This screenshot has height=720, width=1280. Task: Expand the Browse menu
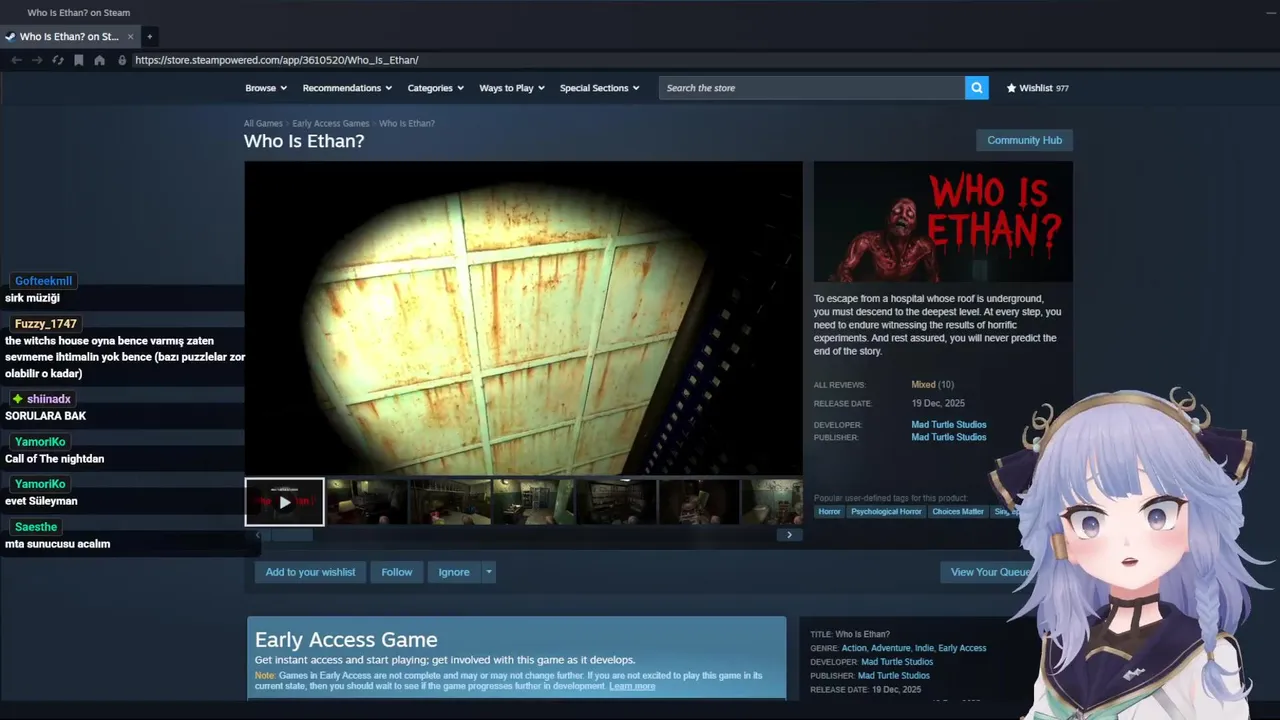pyautogui.click(x=266, y=88)
